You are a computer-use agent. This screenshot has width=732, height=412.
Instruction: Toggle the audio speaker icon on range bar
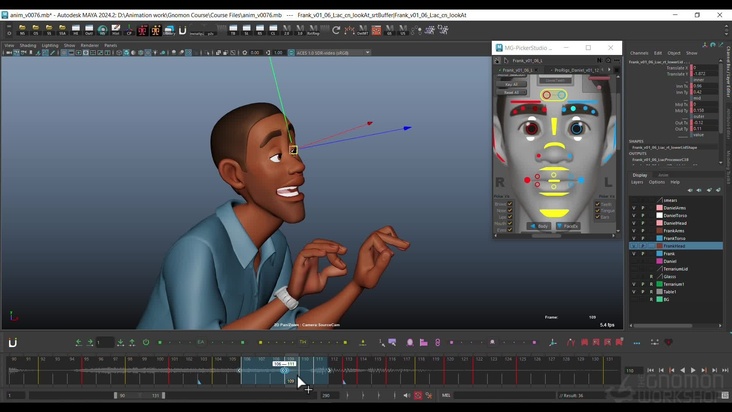click(x=407, y=395)
